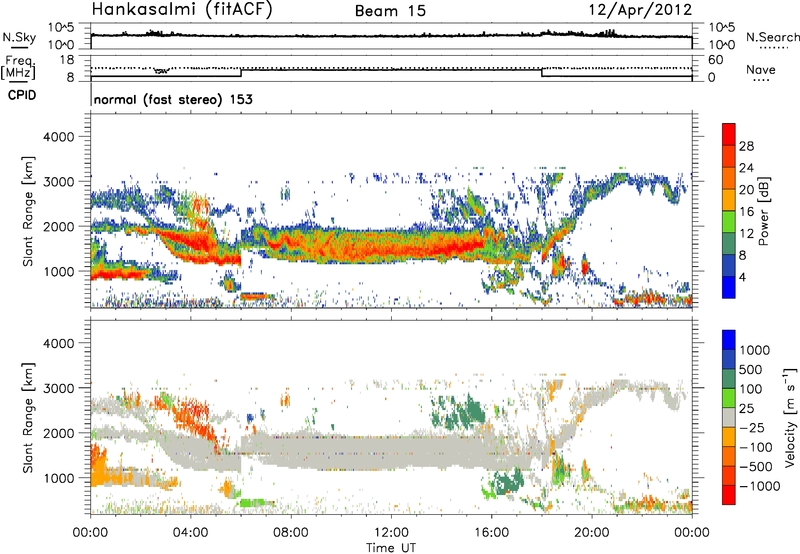Select the 'Nave' legend label
Screen dimensions: 800x554
(761, 70)
